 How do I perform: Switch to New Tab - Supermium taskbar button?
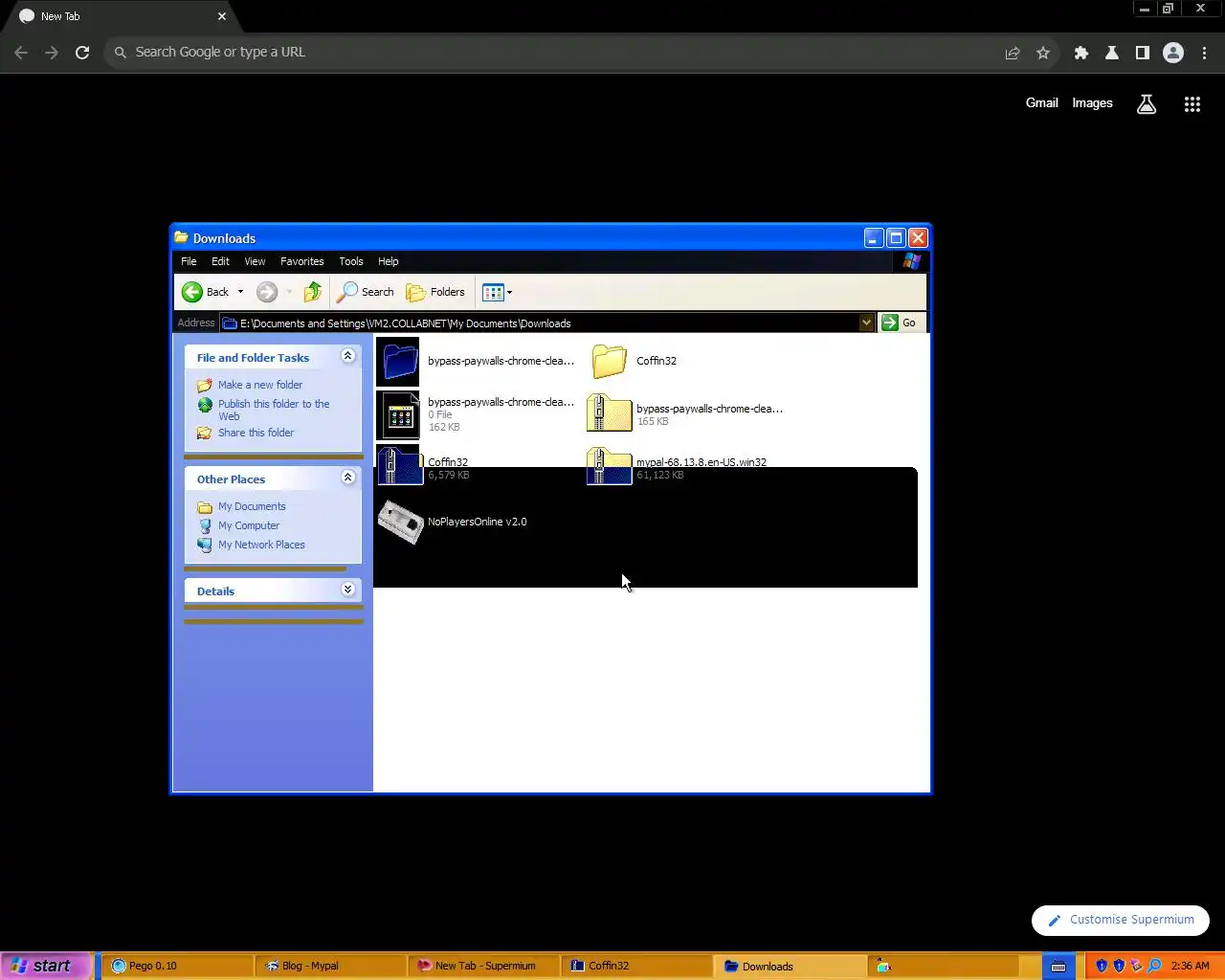tap(484, 966)
